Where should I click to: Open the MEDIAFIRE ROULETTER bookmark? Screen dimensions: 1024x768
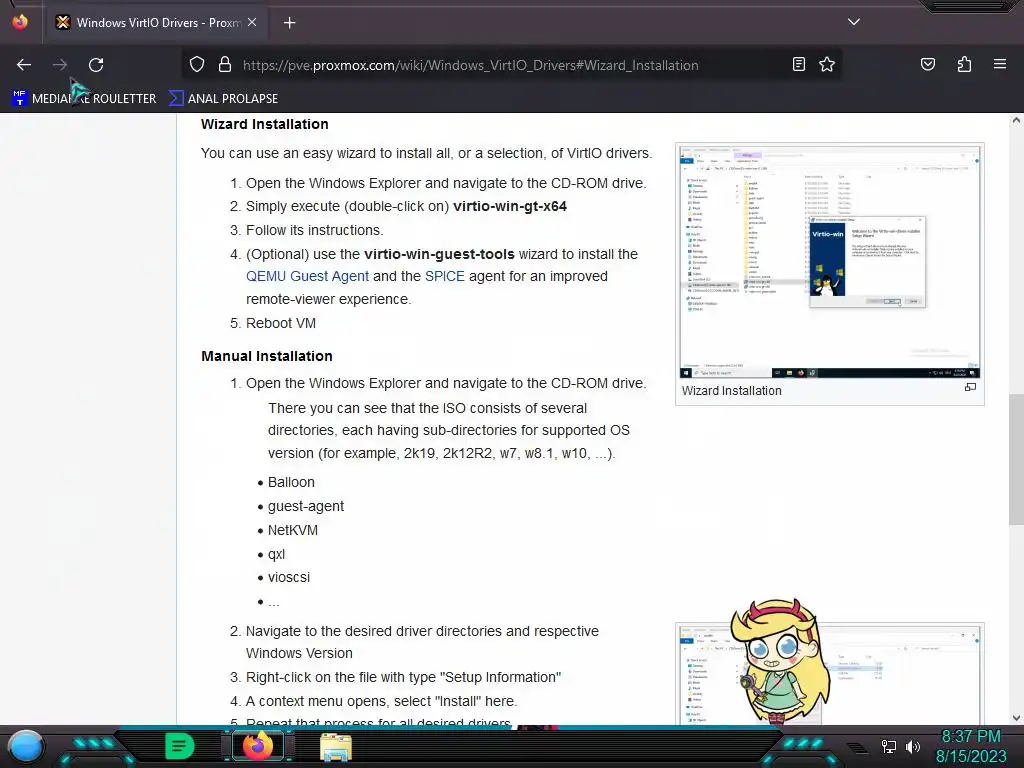click(84, 99)
